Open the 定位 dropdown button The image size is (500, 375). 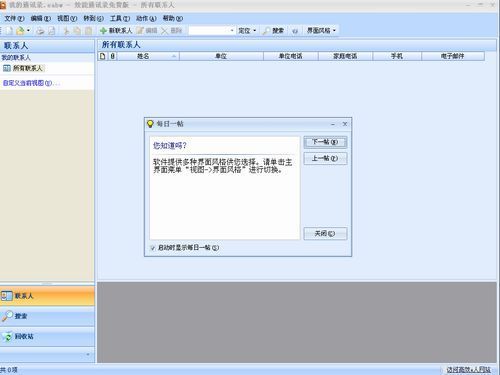(x=247, y=31)
